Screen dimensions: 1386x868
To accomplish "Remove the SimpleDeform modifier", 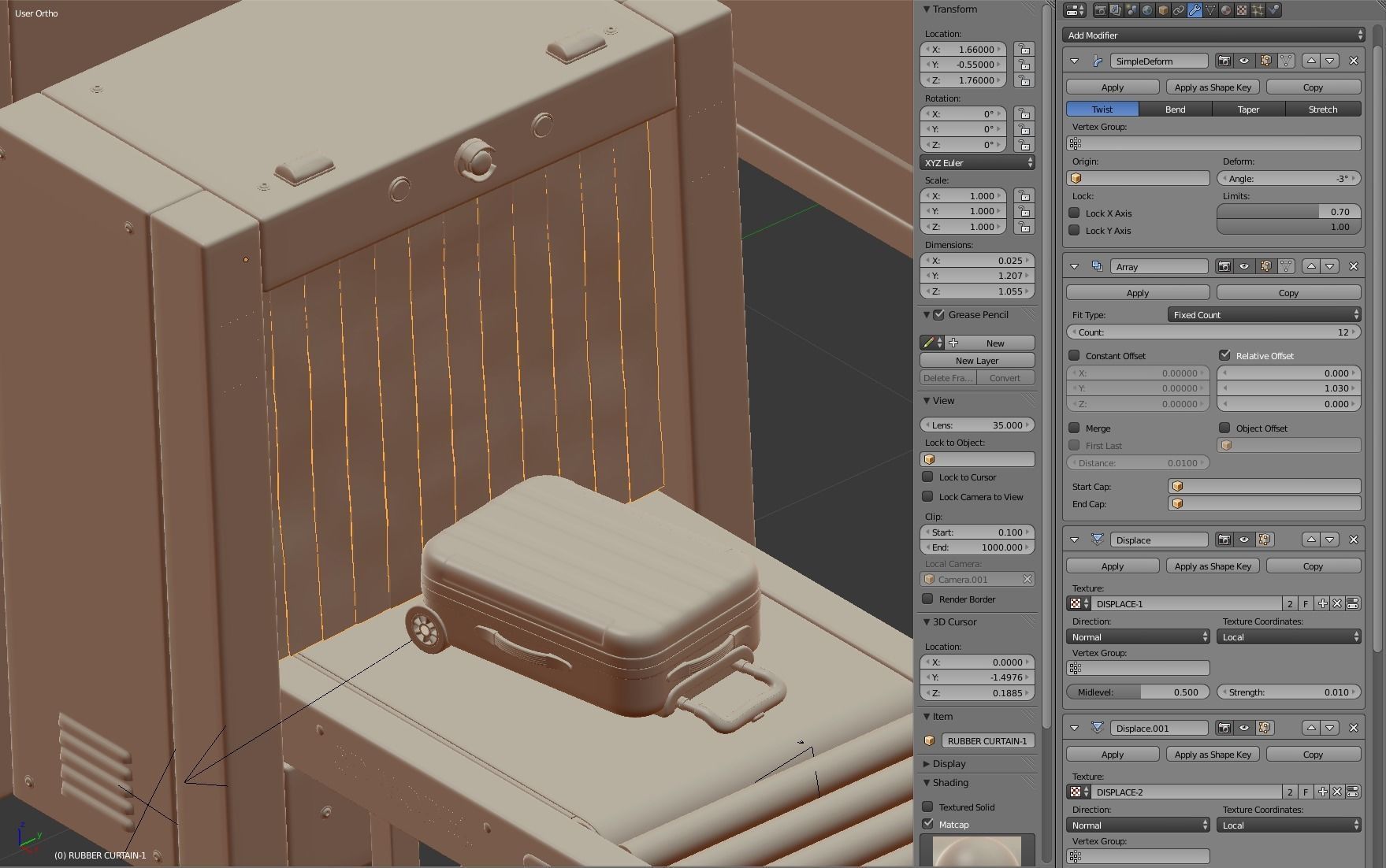I will click(1354, 61).
